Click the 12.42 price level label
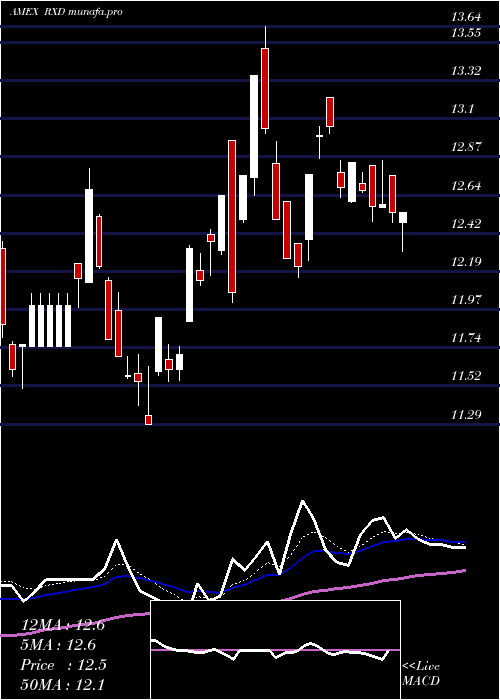The width and height of the screenshot is (500, 700). (x=467, y=223)
